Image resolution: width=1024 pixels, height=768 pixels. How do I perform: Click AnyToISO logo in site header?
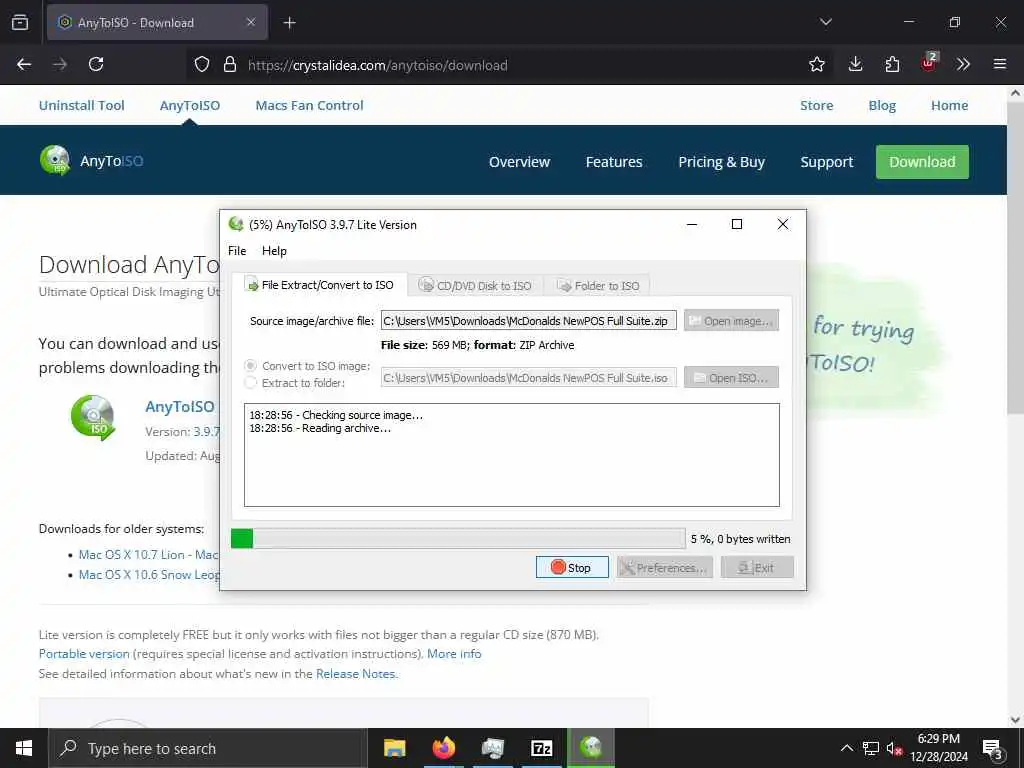pos(91,161)
